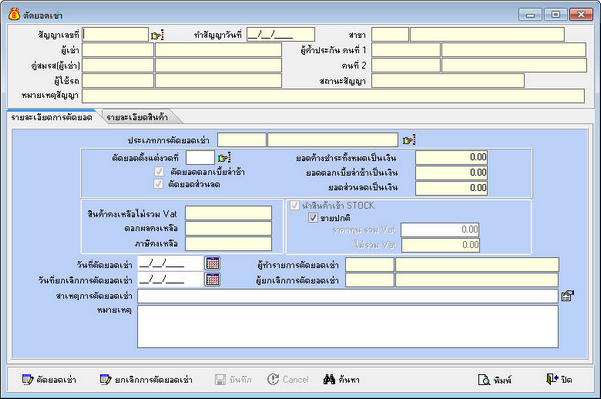The height and width of the screenshot is (399, 601).
Task: Click the reason picker icon beside สาเหตุการตัดยอดเช่า
Action: point(567,296)
